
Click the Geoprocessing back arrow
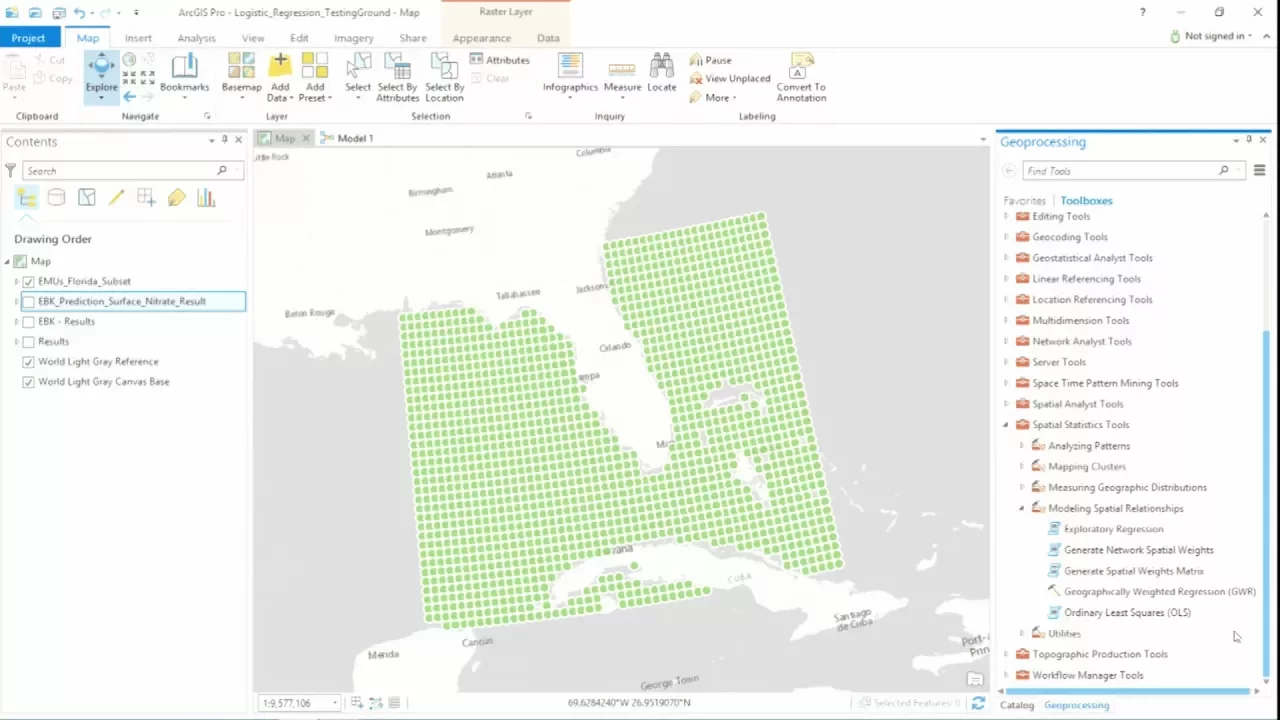tap(1009, 171)
